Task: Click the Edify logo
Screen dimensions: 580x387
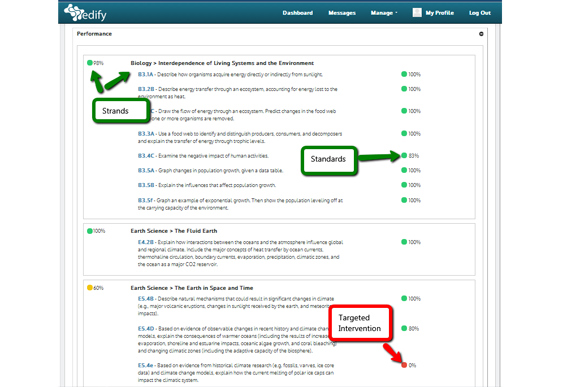Action: pos(85,13)
